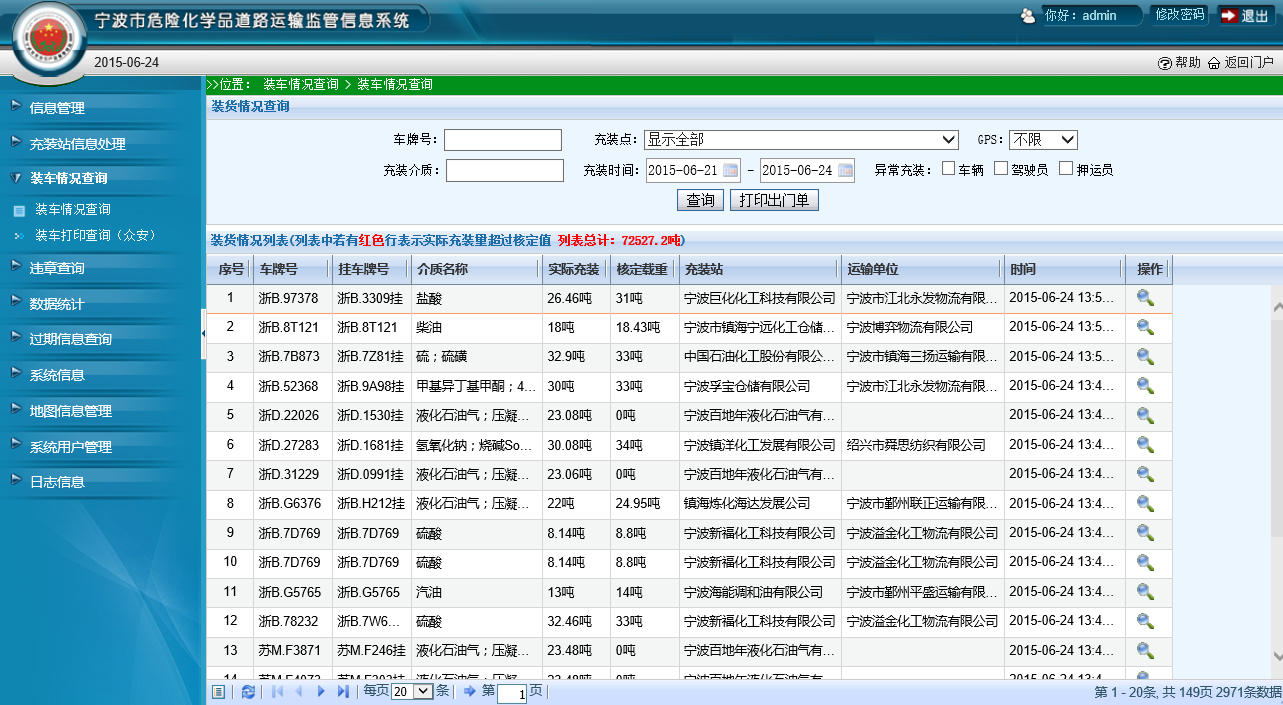
Task: Open magnifier for row 12 浙B.78232
Action: pos(1145,621)
